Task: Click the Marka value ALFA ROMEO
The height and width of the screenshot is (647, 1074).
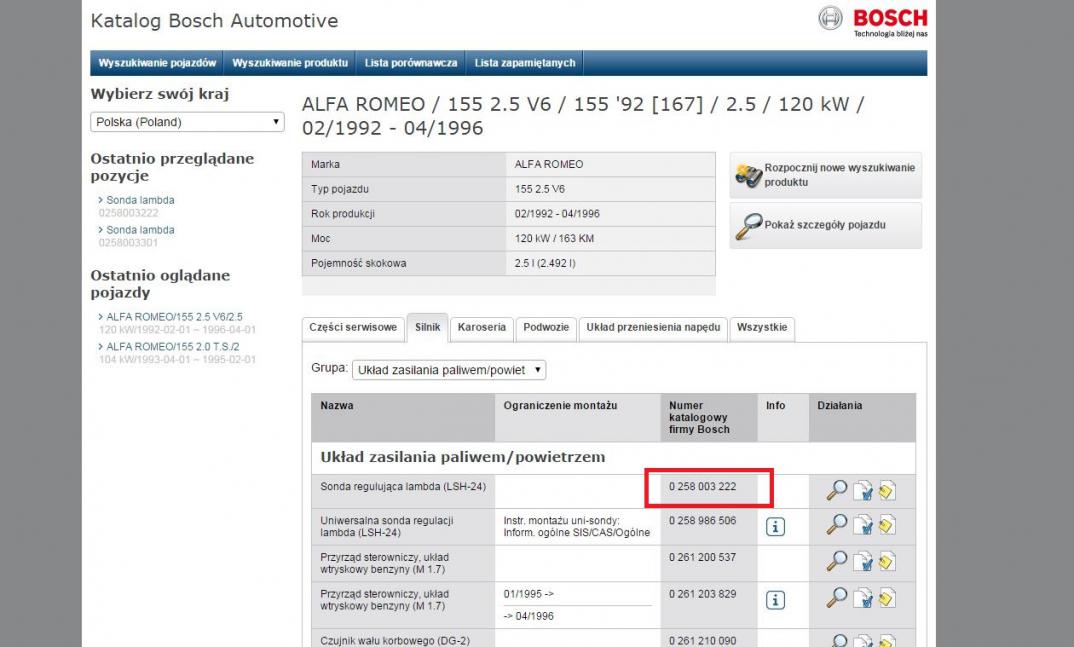Action: [549, 165]
